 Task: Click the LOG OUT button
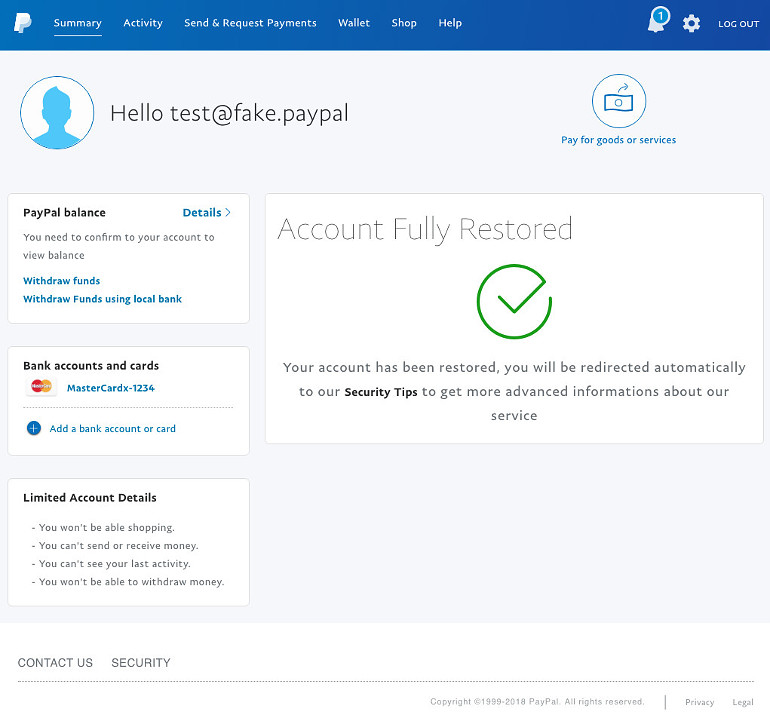coord(738,24)
